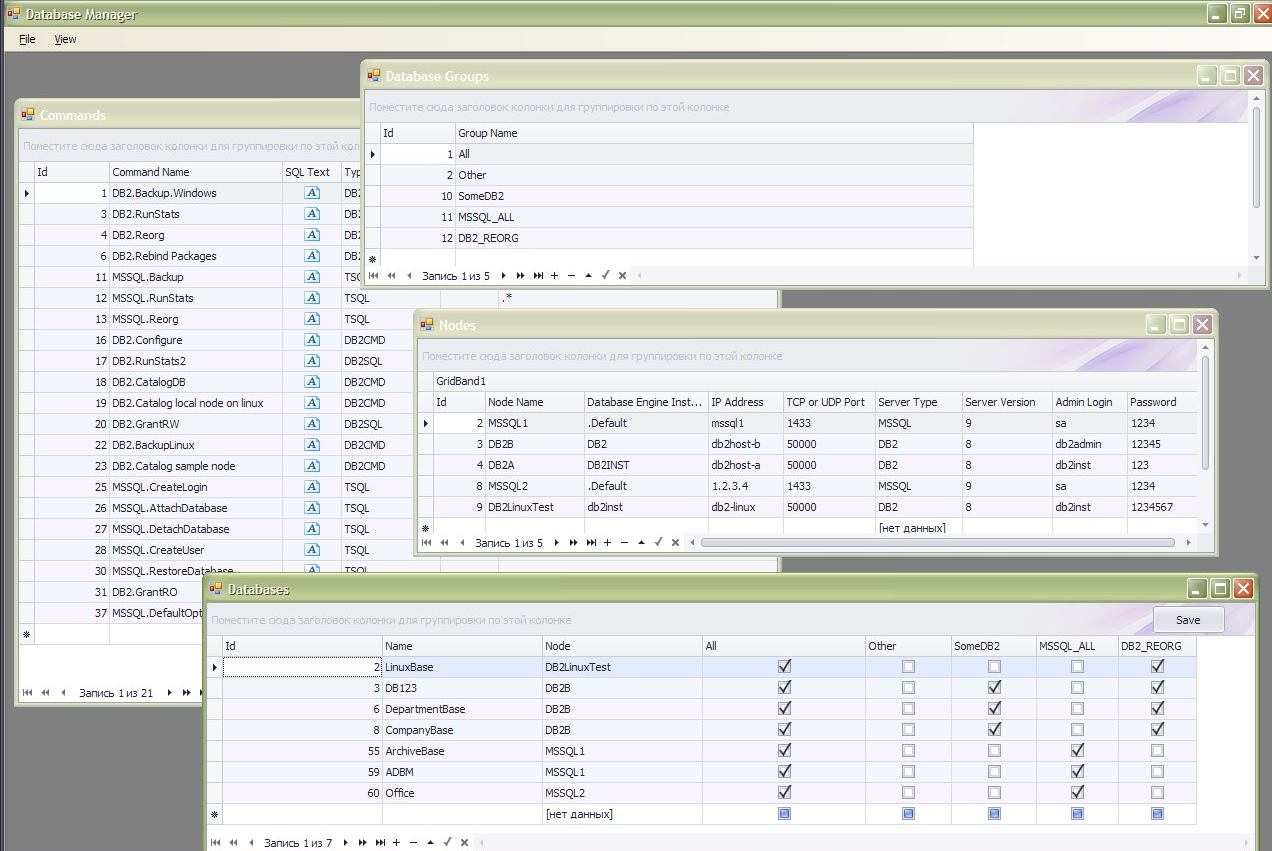Select ArchiveBase database name cell

point(462,751)
